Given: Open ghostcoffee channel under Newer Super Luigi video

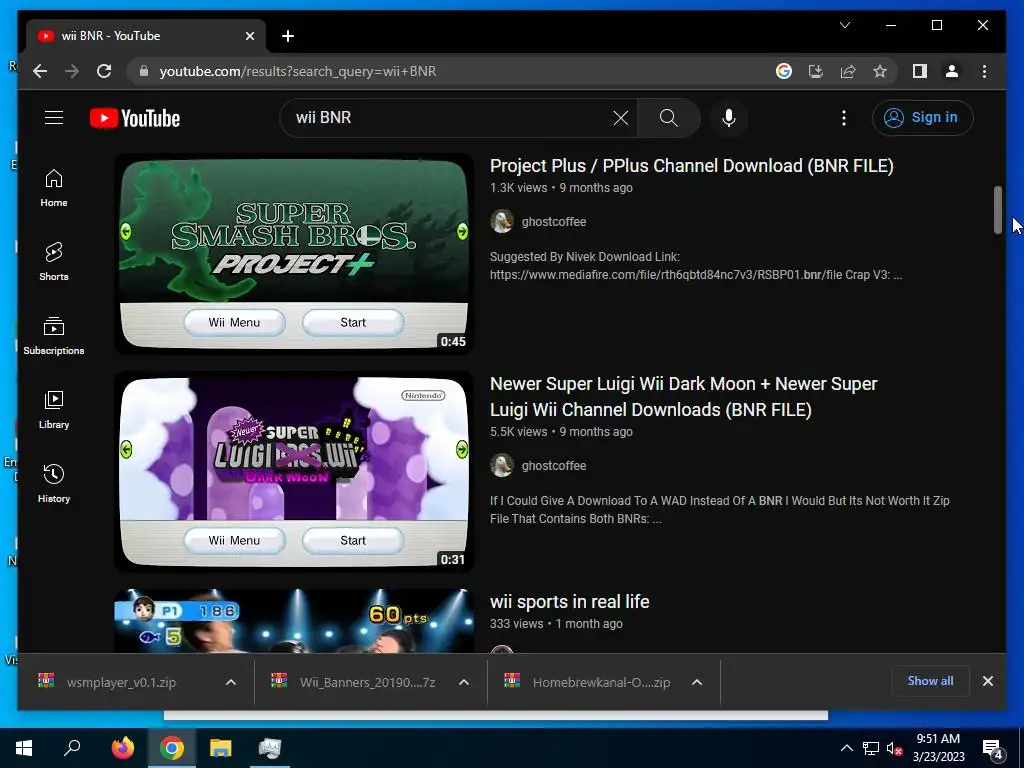Looking at the screenshot, I should 554,466.
